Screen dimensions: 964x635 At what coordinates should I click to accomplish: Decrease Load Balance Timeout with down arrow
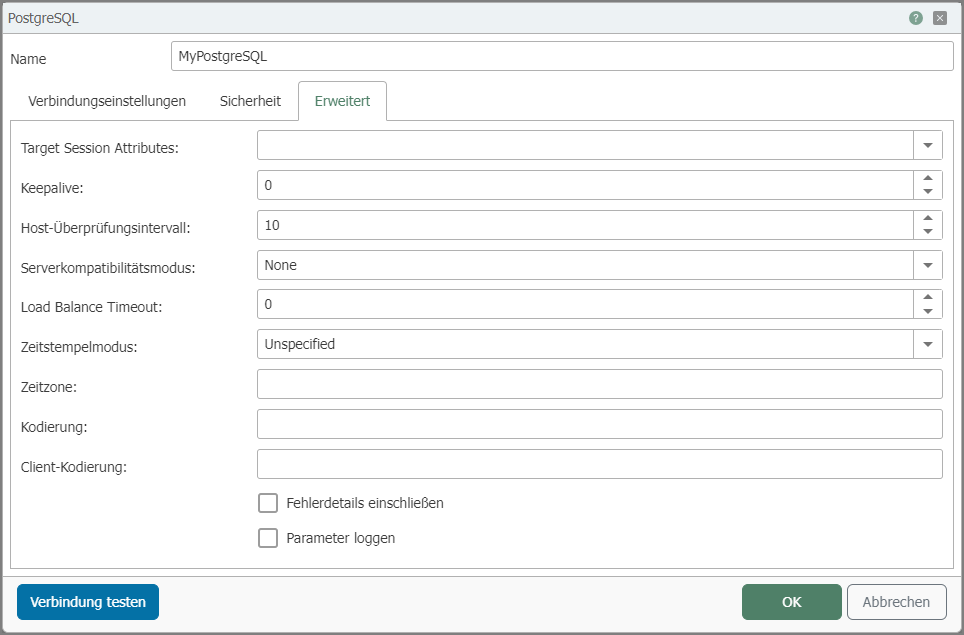(x=928, y=312)
